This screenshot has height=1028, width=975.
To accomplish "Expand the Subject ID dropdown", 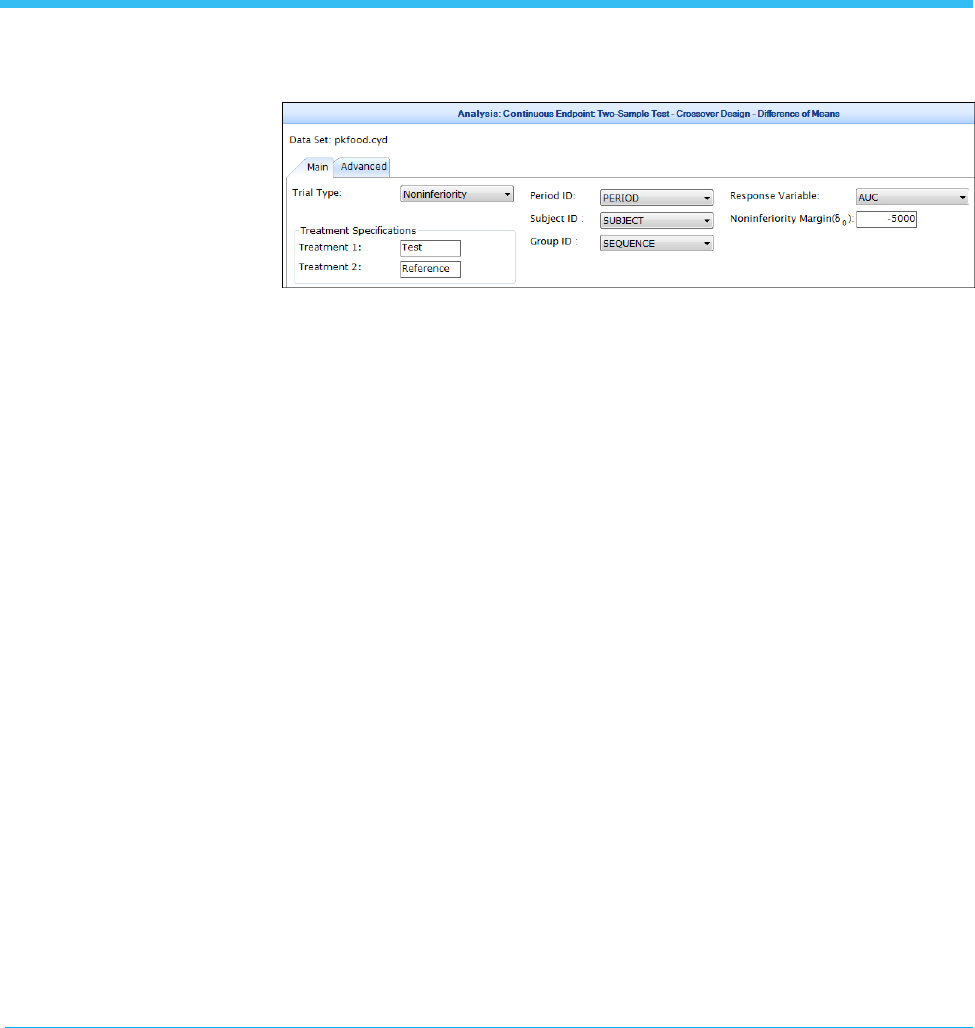I will 656,220.
